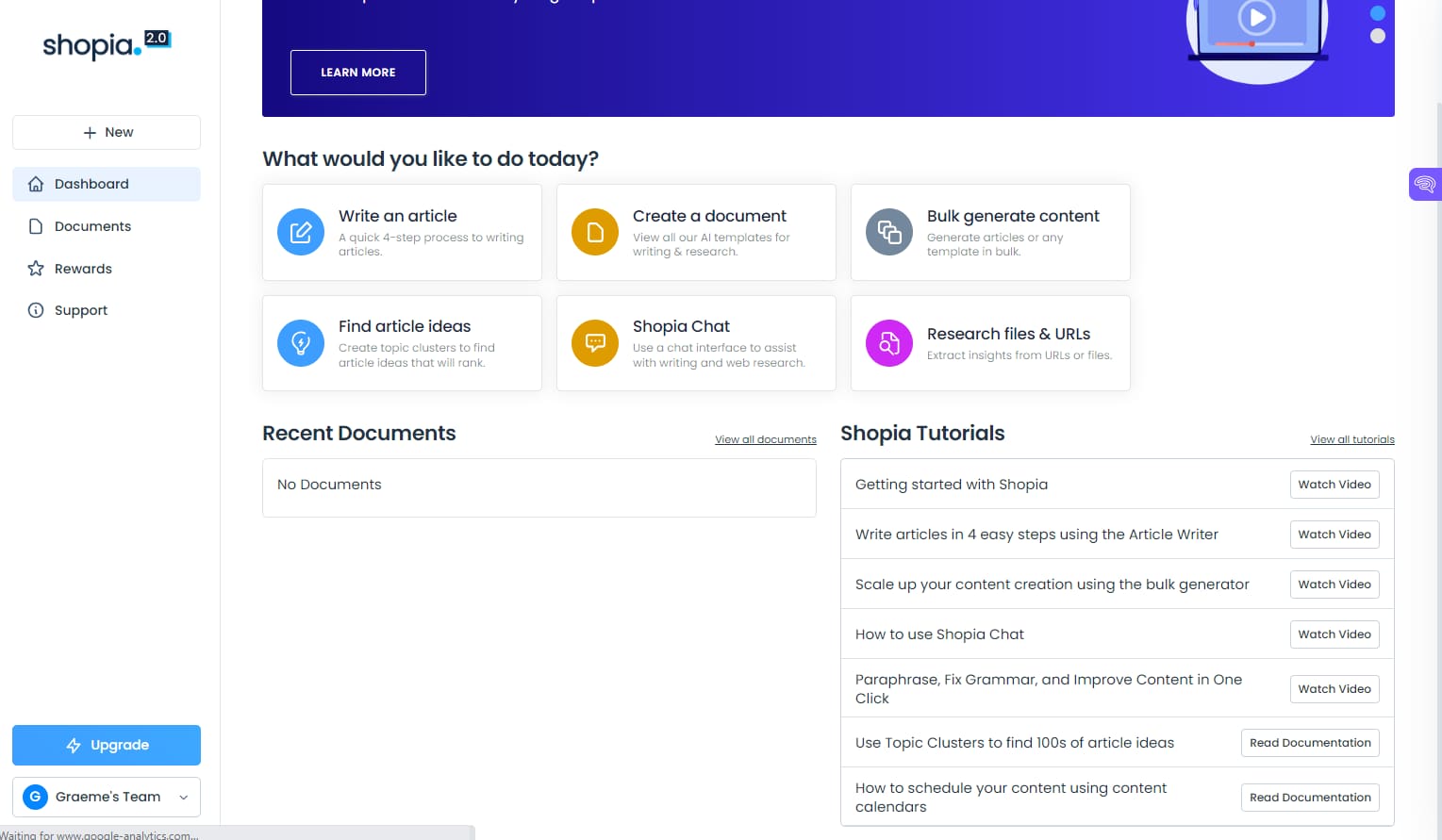Click the Support info icon
This screenshot has width=1442, height=840.
point(35,310)
